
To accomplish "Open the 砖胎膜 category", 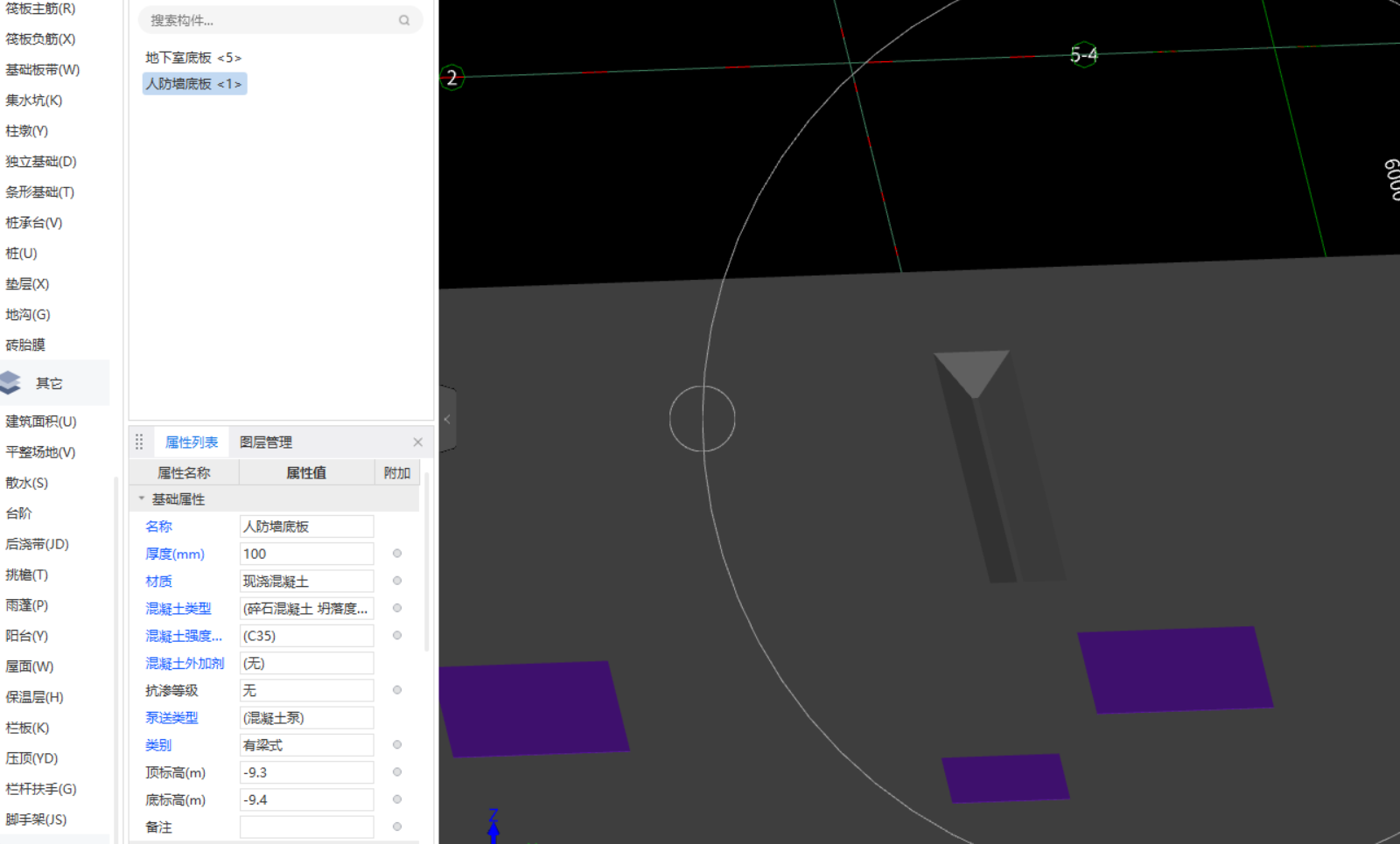I will click(x=25, y=345).
